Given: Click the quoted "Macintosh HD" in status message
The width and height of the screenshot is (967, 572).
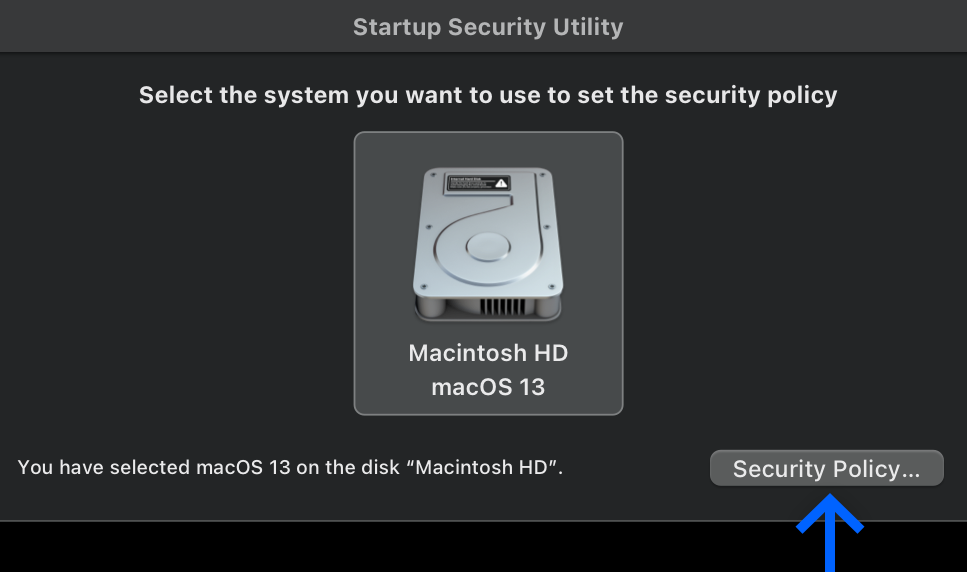Looking at the screenshot, I should point(482,467).
